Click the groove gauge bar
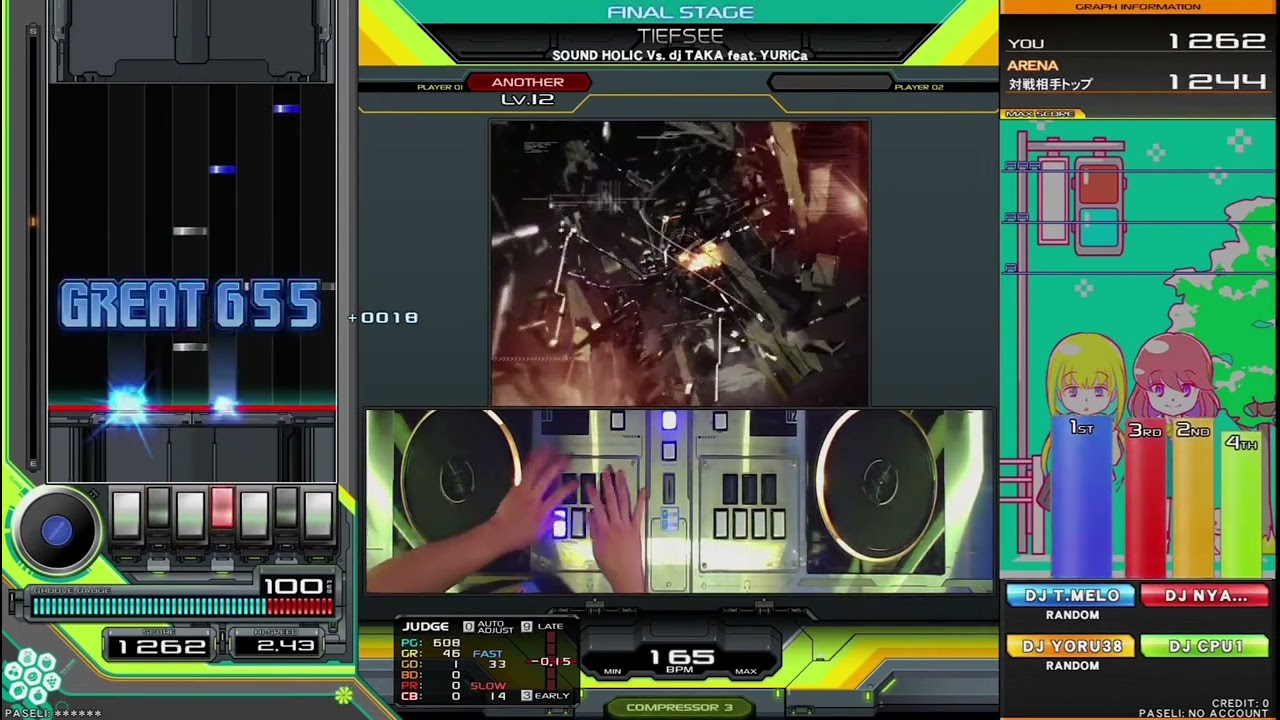 (183, 606)
